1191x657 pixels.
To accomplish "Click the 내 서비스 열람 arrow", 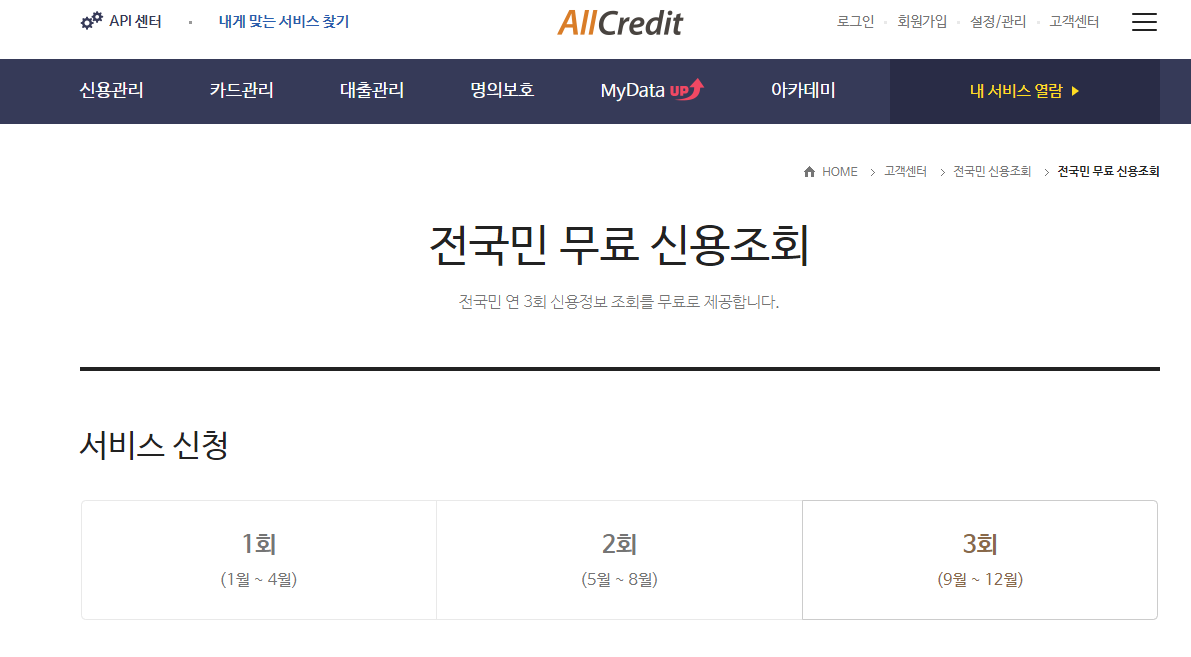I will click(x=1077, y=90).
